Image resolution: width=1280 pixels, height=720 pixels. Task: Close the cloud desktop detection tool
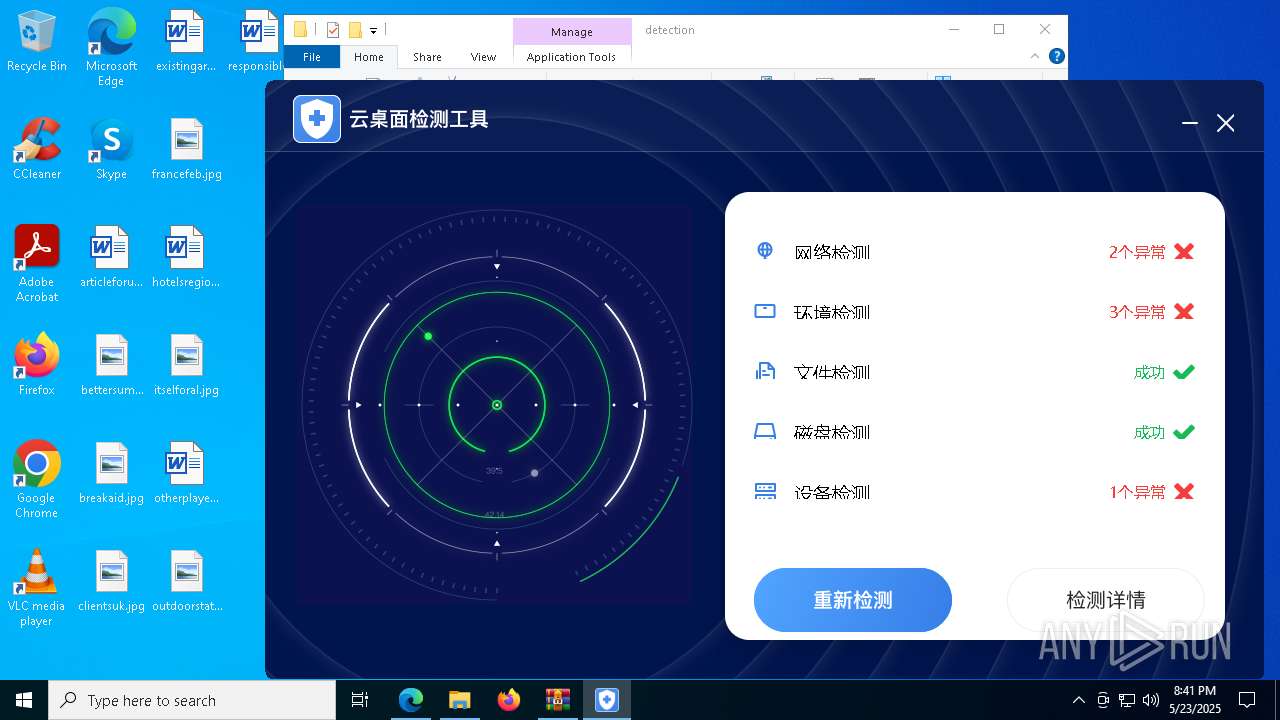pos(1225,123)
